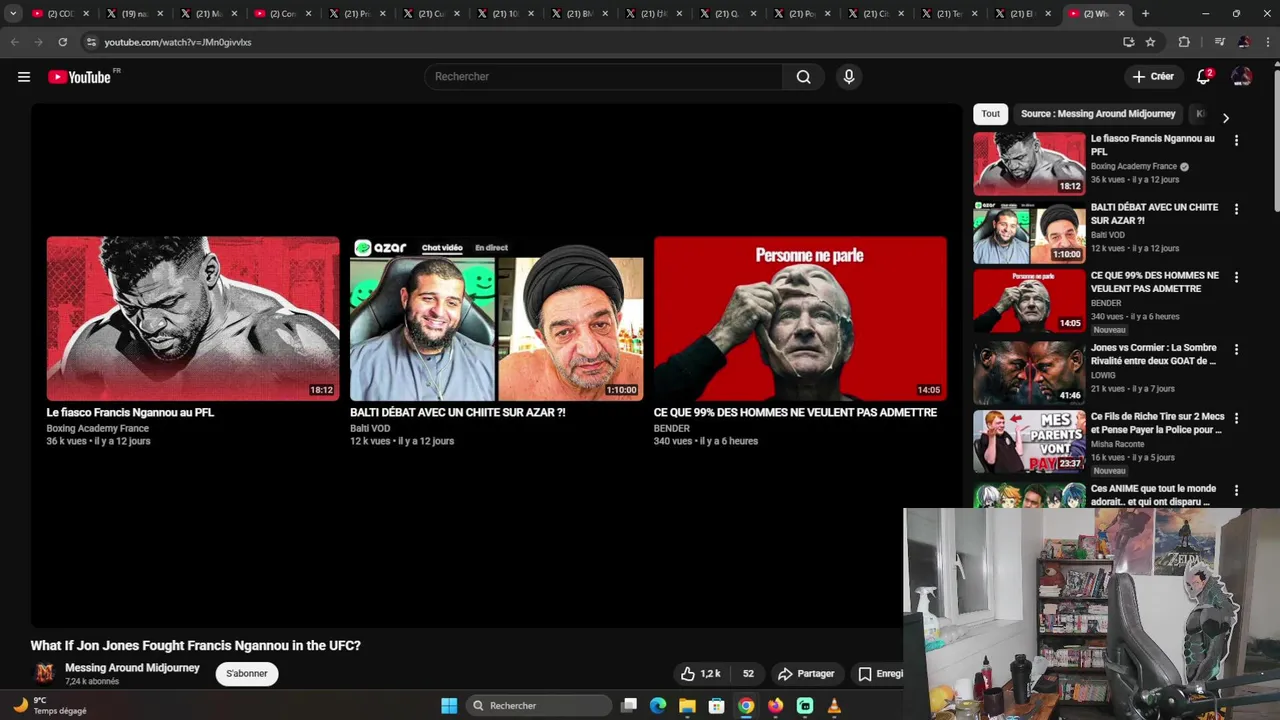Open options for BALTI DÉBAT sidebar video
This screenshot has width=1280, height=720.
(1236, 209)
